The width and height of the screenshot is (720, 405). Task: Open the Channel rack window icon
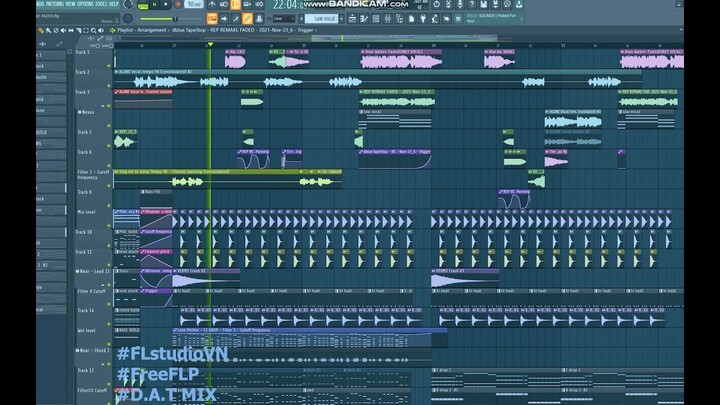(376, 19)
